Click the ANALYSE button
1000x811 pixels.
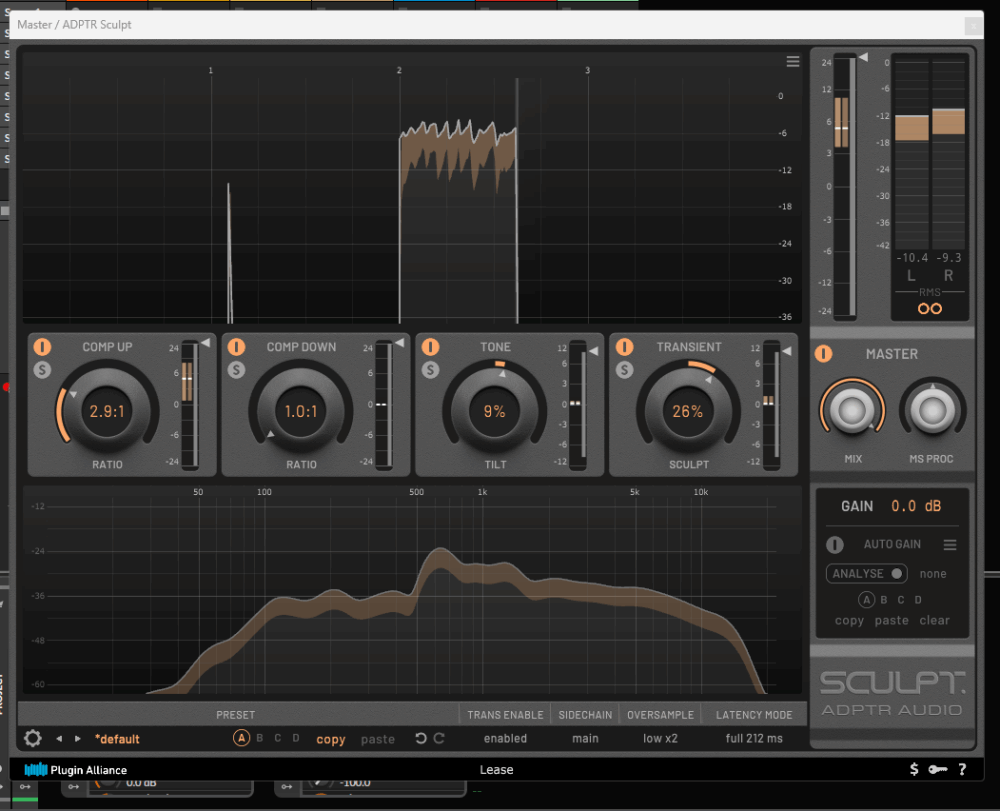tap(866, 574)
